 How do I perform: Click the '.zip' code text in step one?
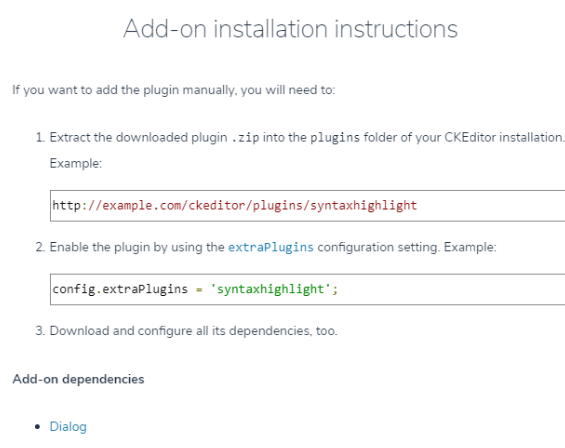(x=245, y=138)
